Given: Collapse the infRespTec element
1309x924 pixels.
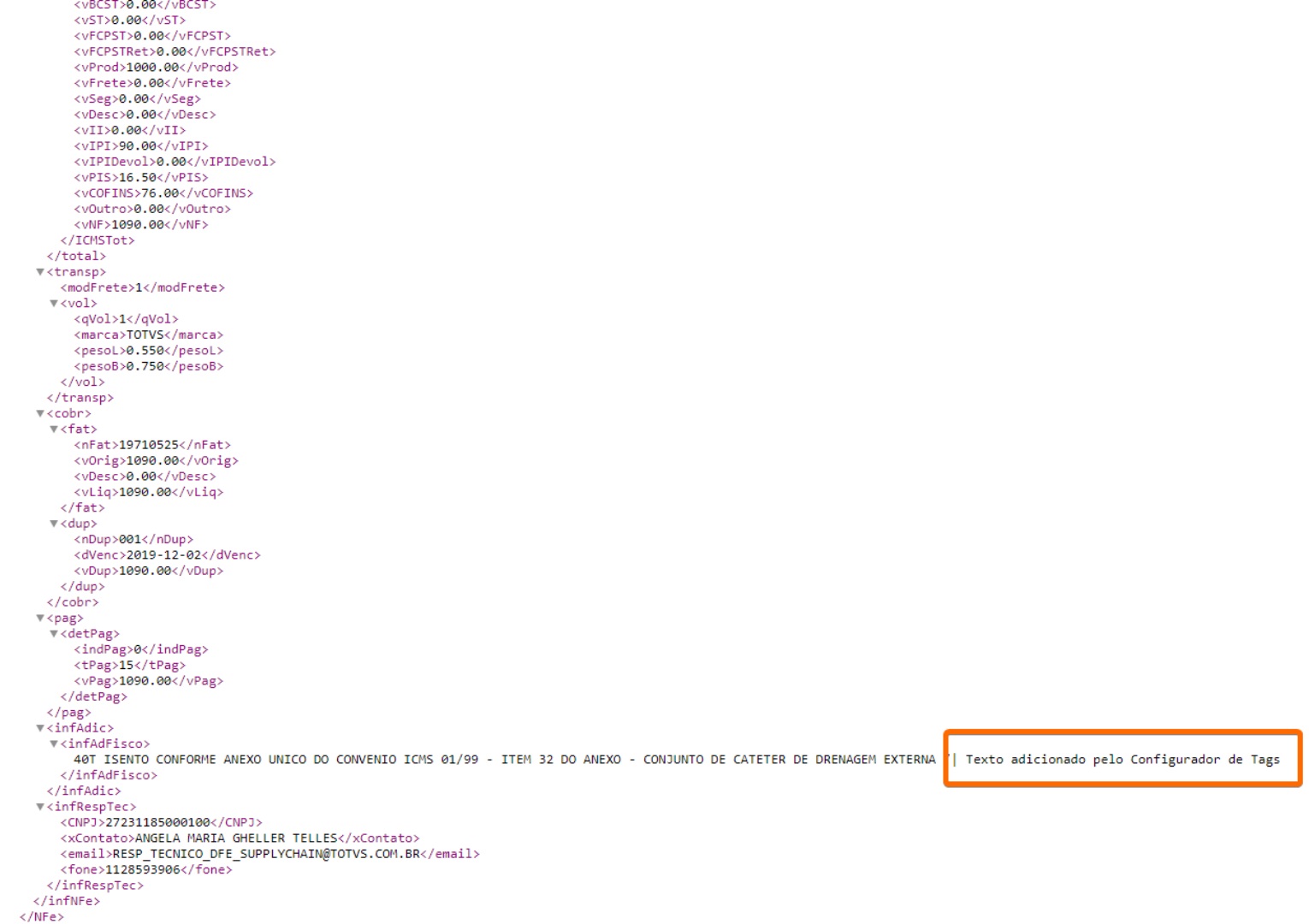Looking at the screenshot, I should click(x=40, y=807).
